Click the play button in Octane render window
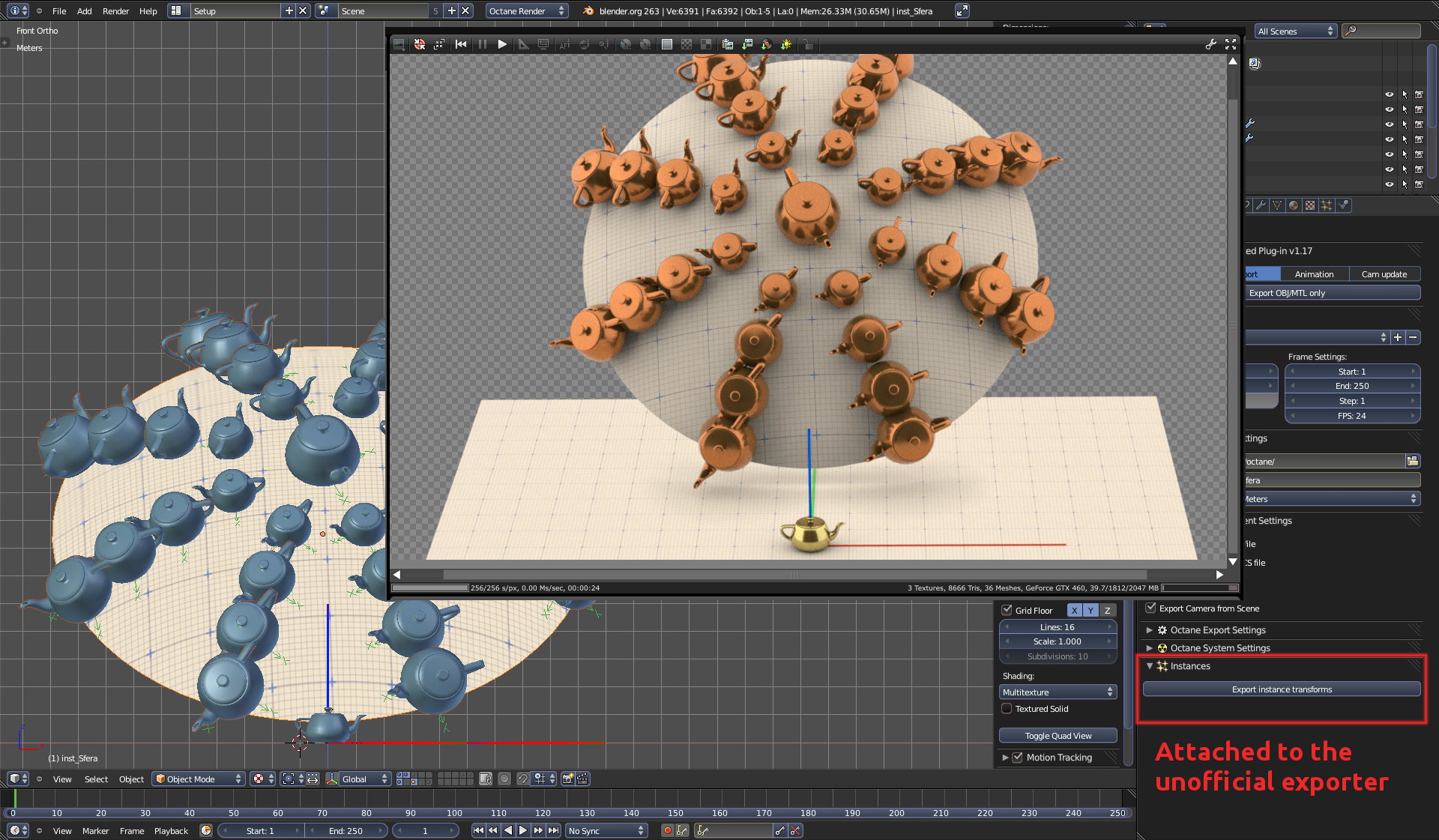 click(502, 44)
